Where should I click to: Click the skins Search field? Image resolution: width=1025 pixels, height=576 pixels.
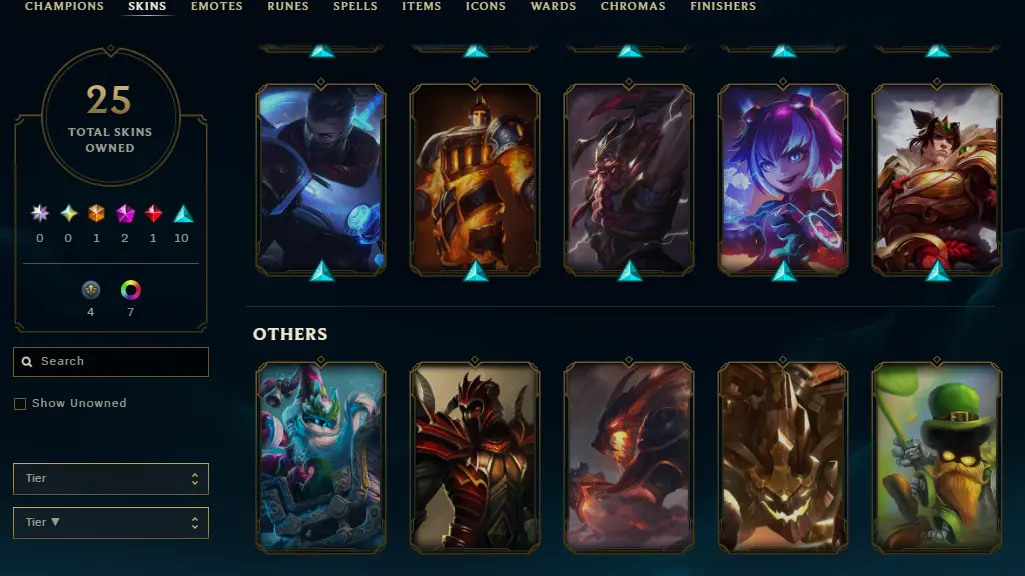coord(111,362)
